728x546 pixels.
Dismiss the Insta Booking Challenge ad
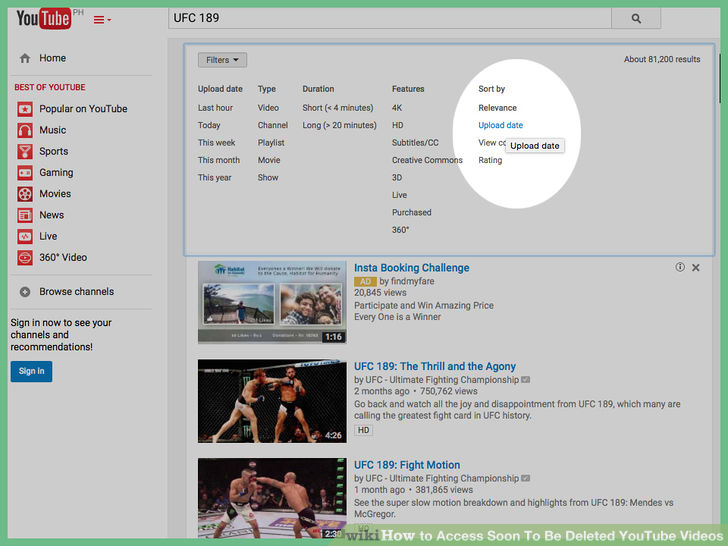tap(696, 267)
